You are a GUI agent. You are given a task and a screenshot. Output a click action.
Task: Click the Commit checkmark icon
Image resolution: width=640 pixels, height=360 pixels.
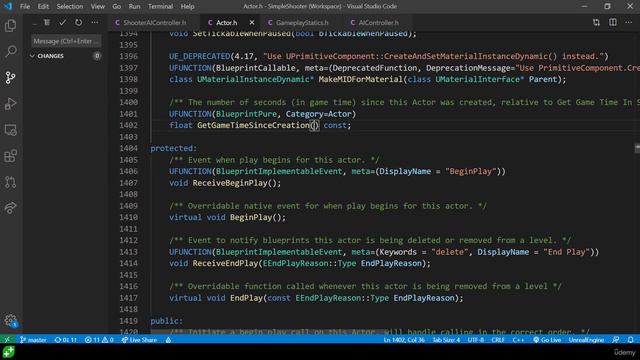62,23
